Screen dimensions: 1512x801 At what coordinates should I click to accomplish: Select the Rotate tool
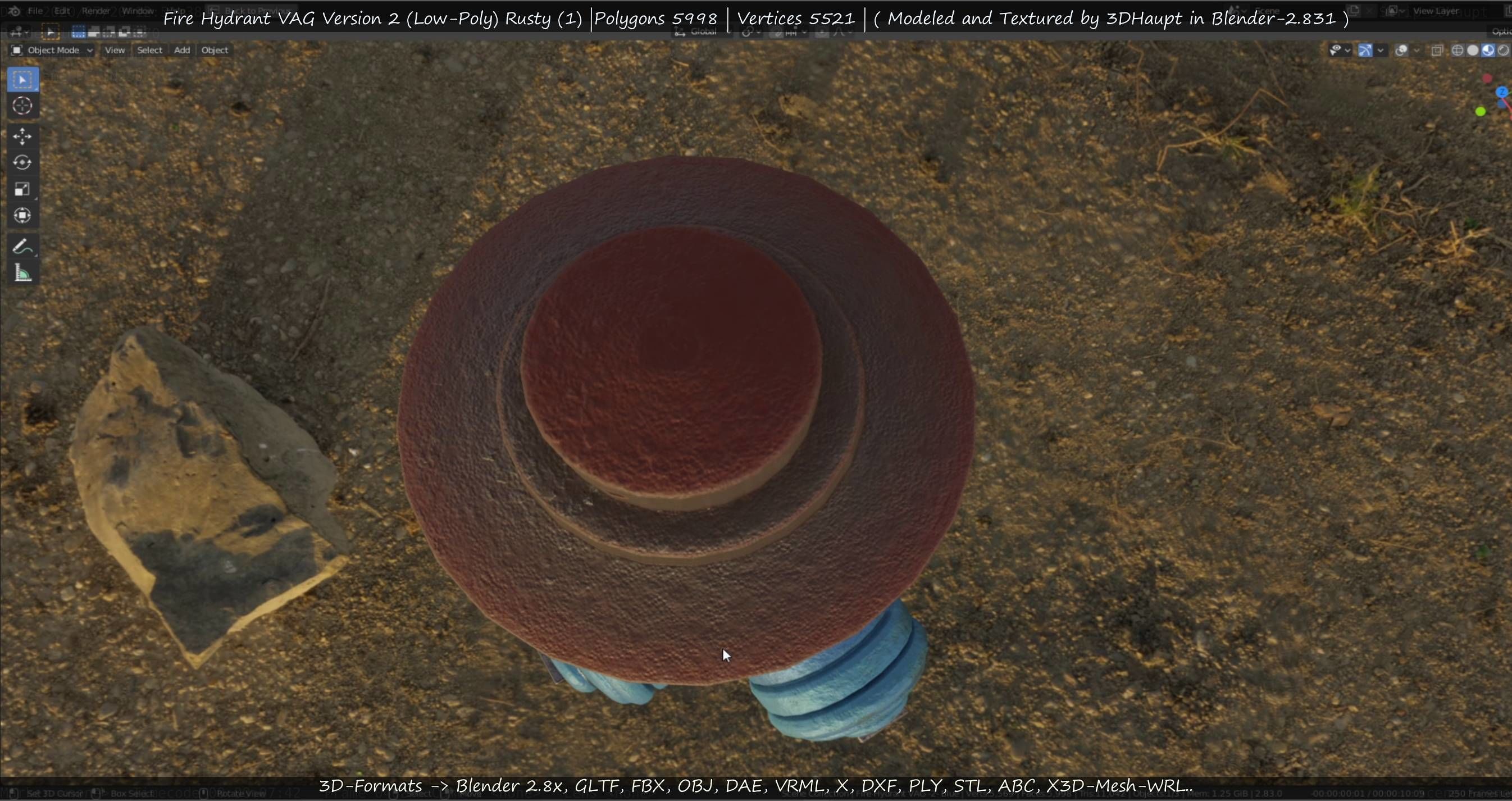[23, 162]
